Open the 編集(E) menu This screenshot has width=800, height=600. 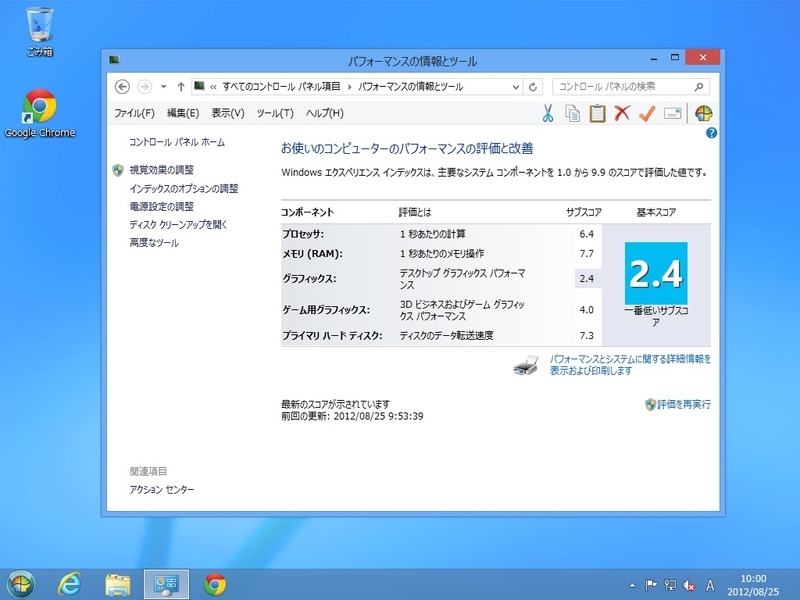[183, 113]
